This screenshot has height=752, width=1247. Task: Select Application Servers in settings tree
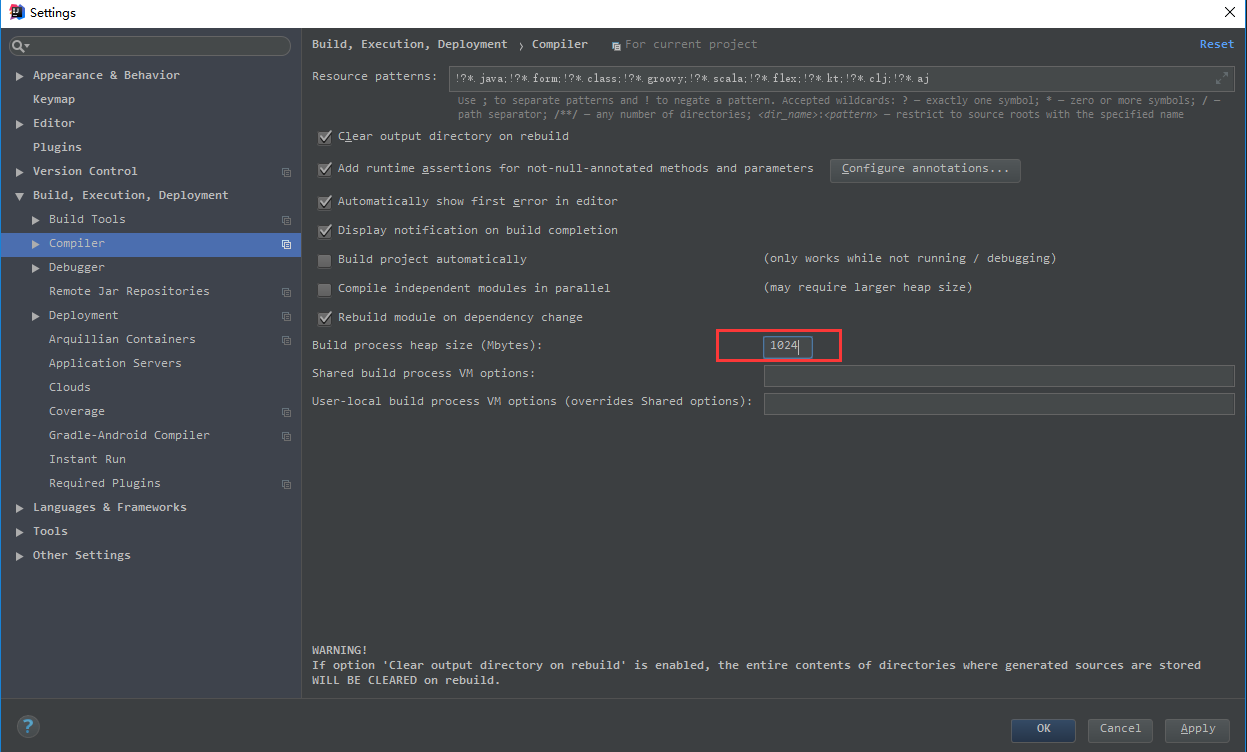(x=115, y=364)
